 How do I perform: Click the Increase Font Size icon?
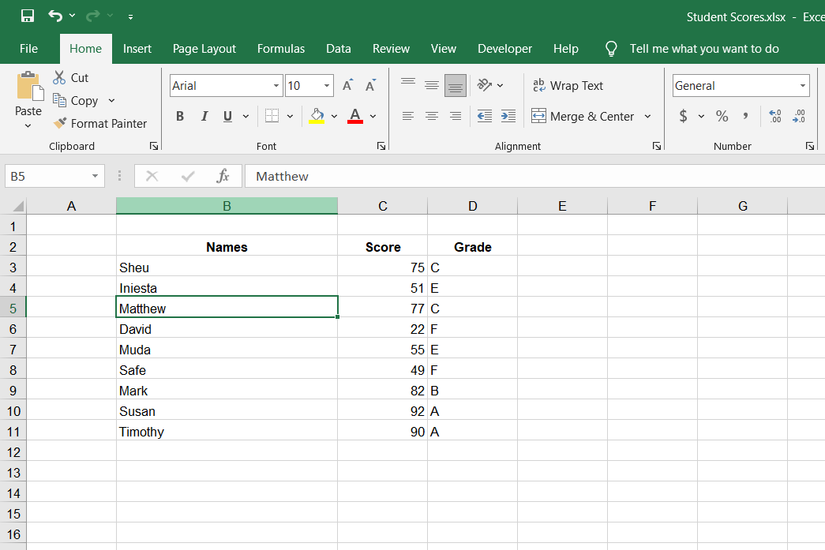point(347,86)
